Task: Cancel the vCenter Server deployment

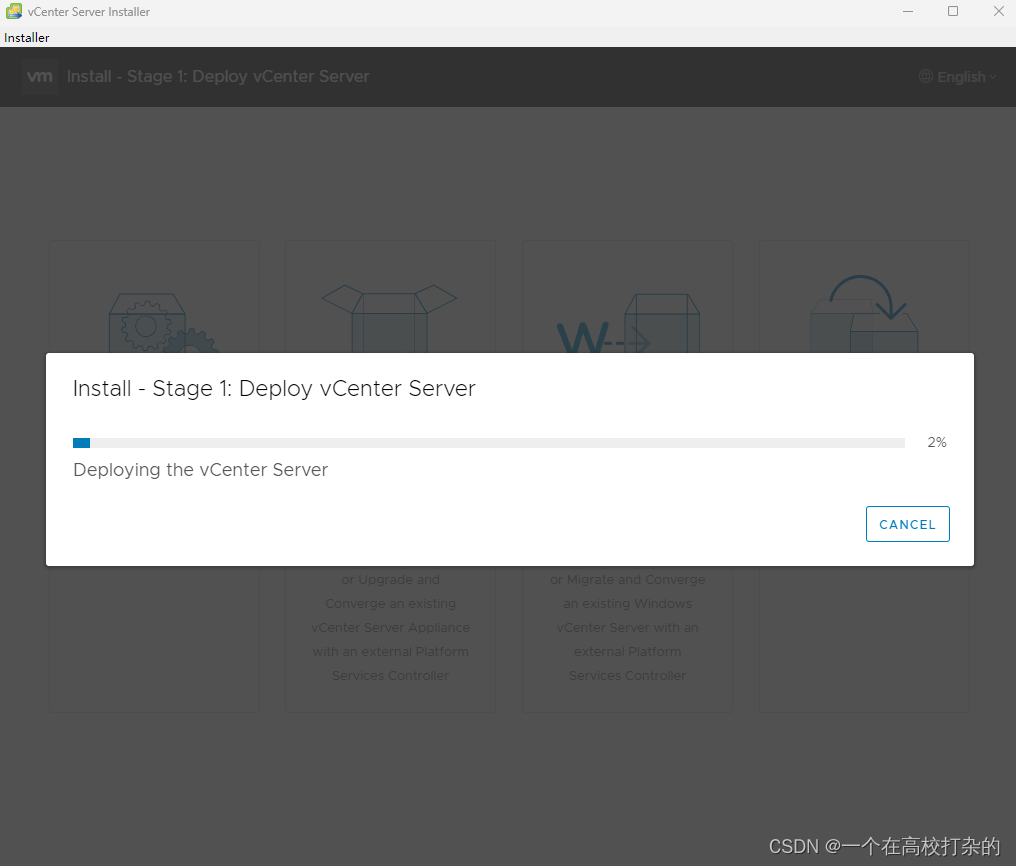Action: pos(907,524)
